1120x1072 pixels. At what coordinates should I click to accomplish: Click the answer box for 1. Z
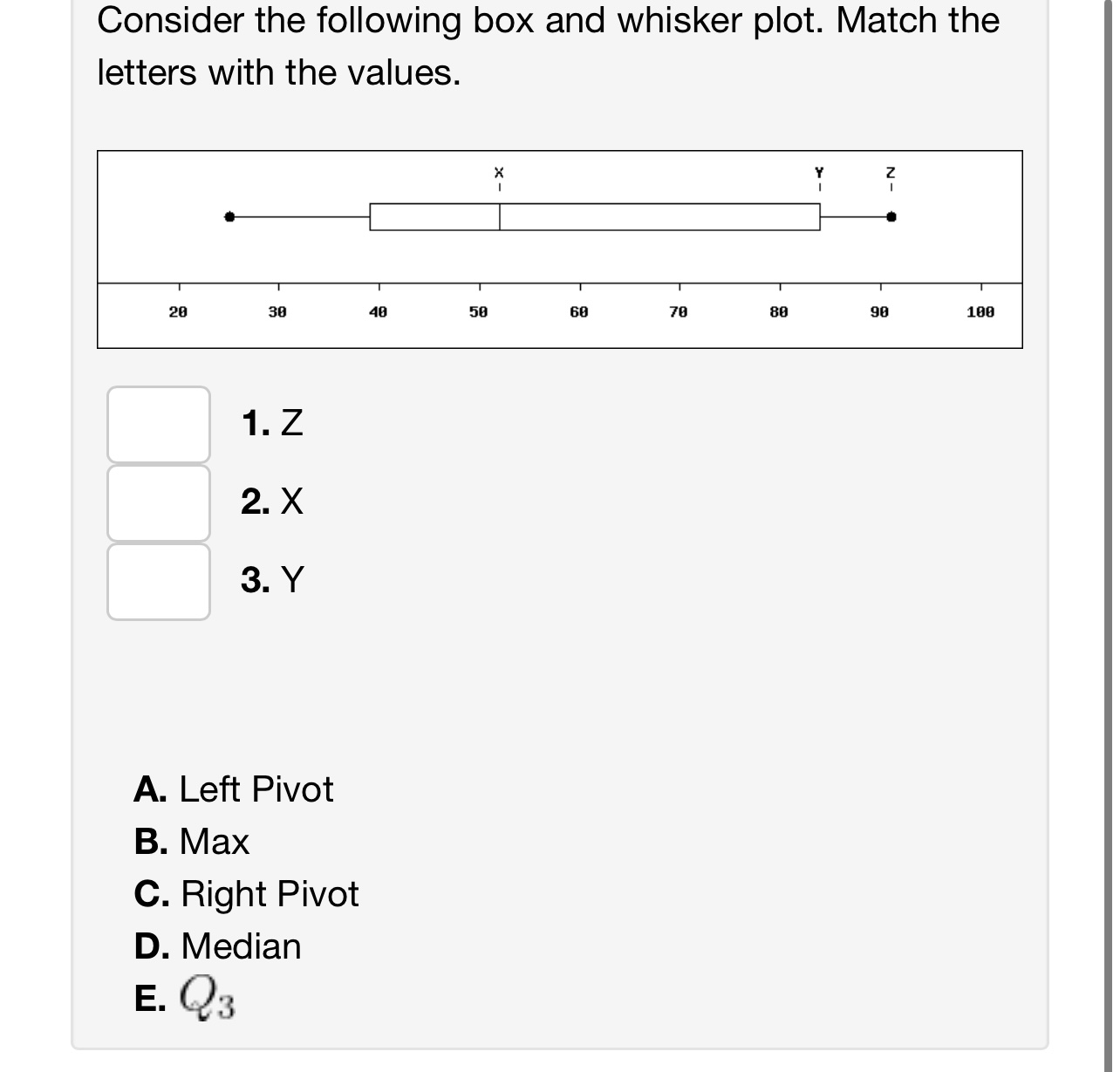tap(158, 424)
